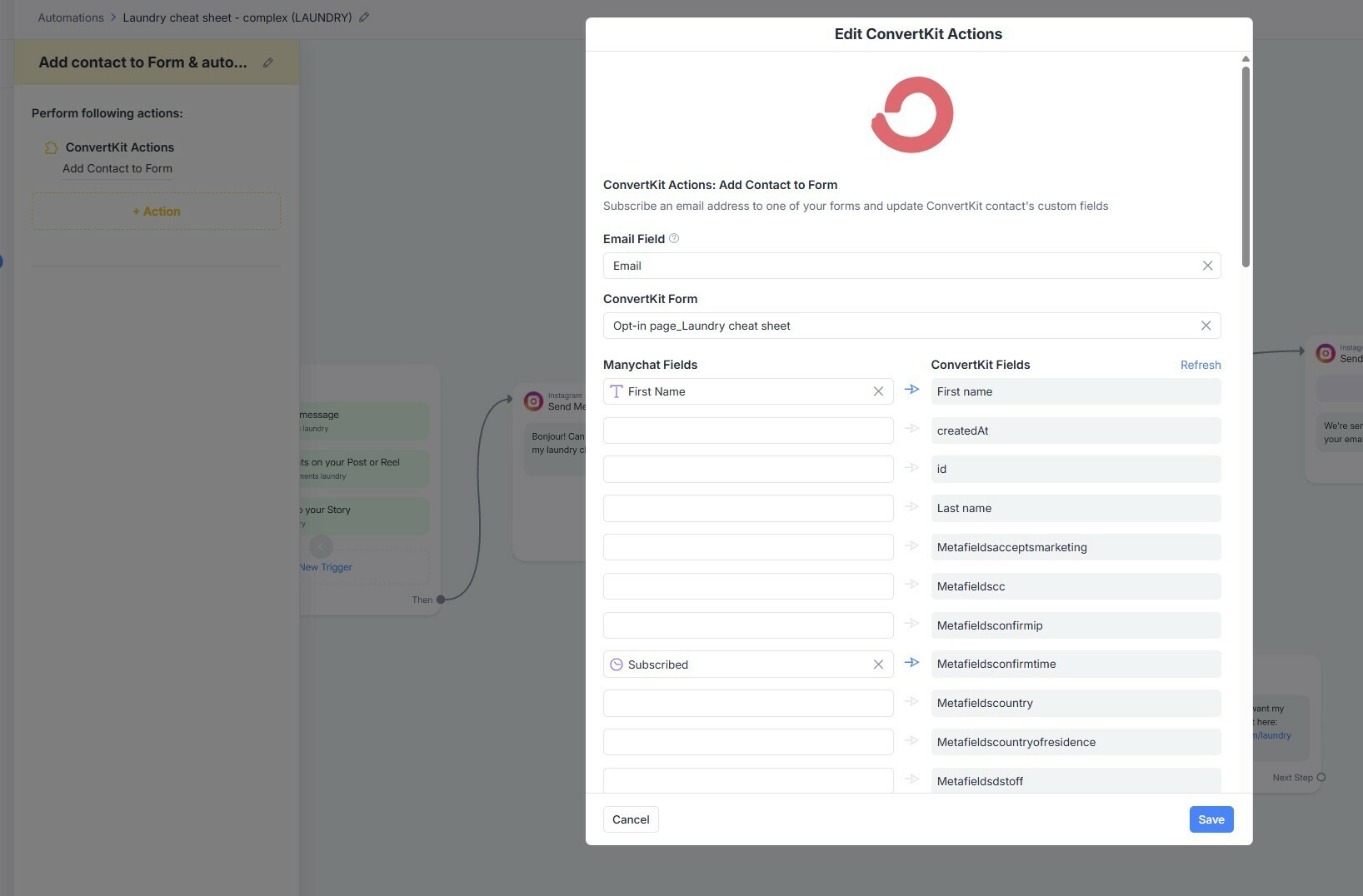Select Manychat field for createdAt
Viewport: 1363px width, 896px height.
748,431
